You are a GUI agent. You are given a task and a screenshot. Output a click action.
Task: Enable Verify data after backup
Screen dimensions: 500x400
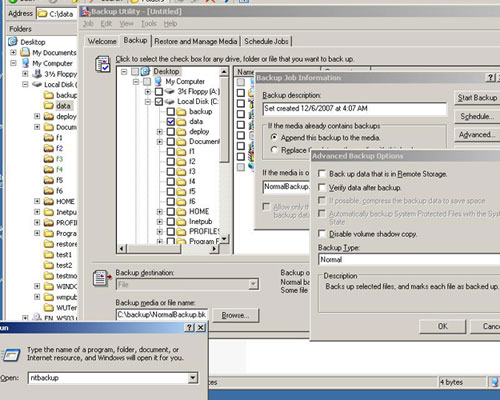pyautogui.click(x=322, y=187)
